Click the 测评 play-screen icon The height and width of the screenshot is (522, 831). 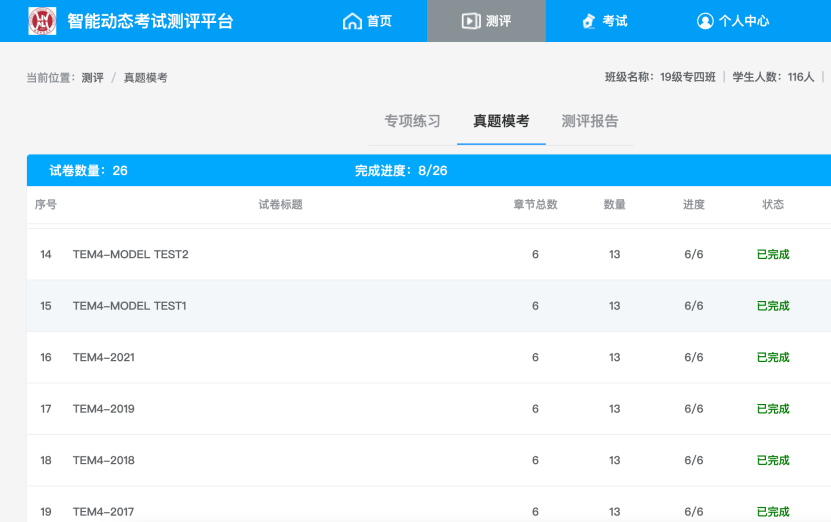(x=470, y=21)
